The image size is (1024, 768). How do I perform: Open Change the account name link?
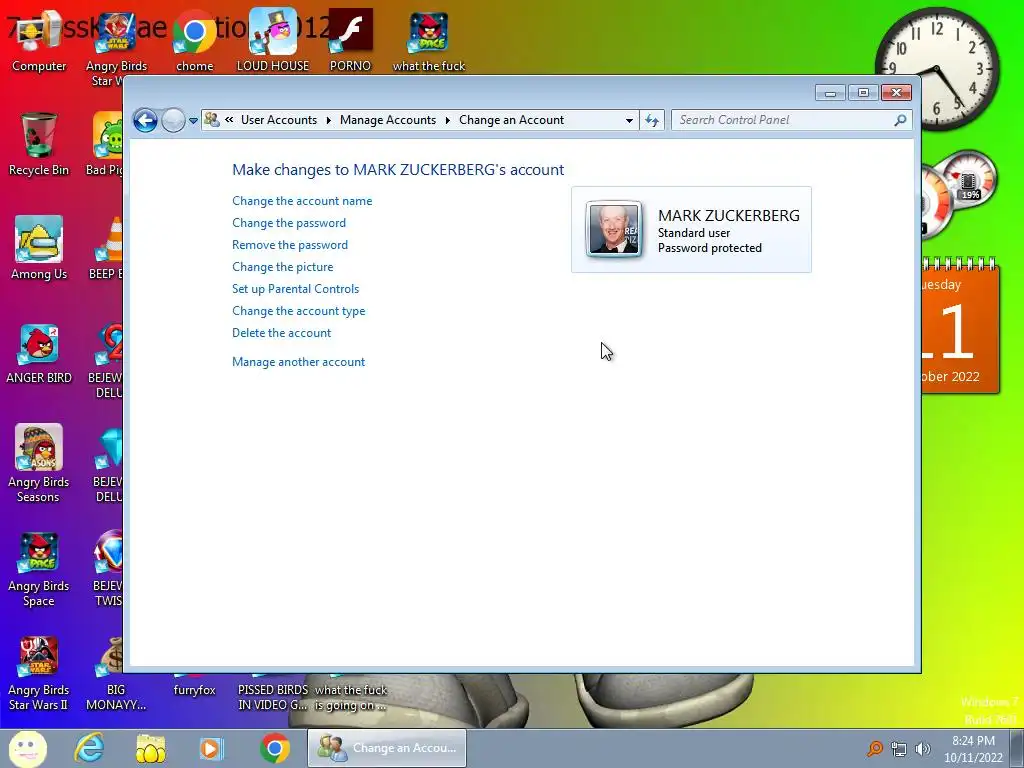point(302,201)
